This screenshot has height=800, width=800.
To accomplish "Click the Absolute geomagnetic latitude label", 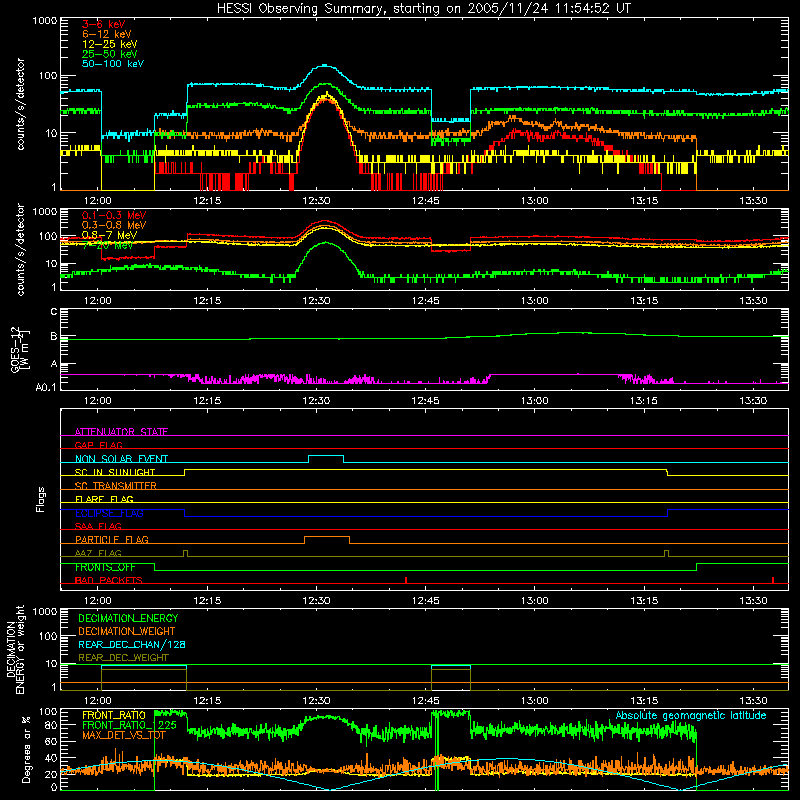I will (691, 715).
